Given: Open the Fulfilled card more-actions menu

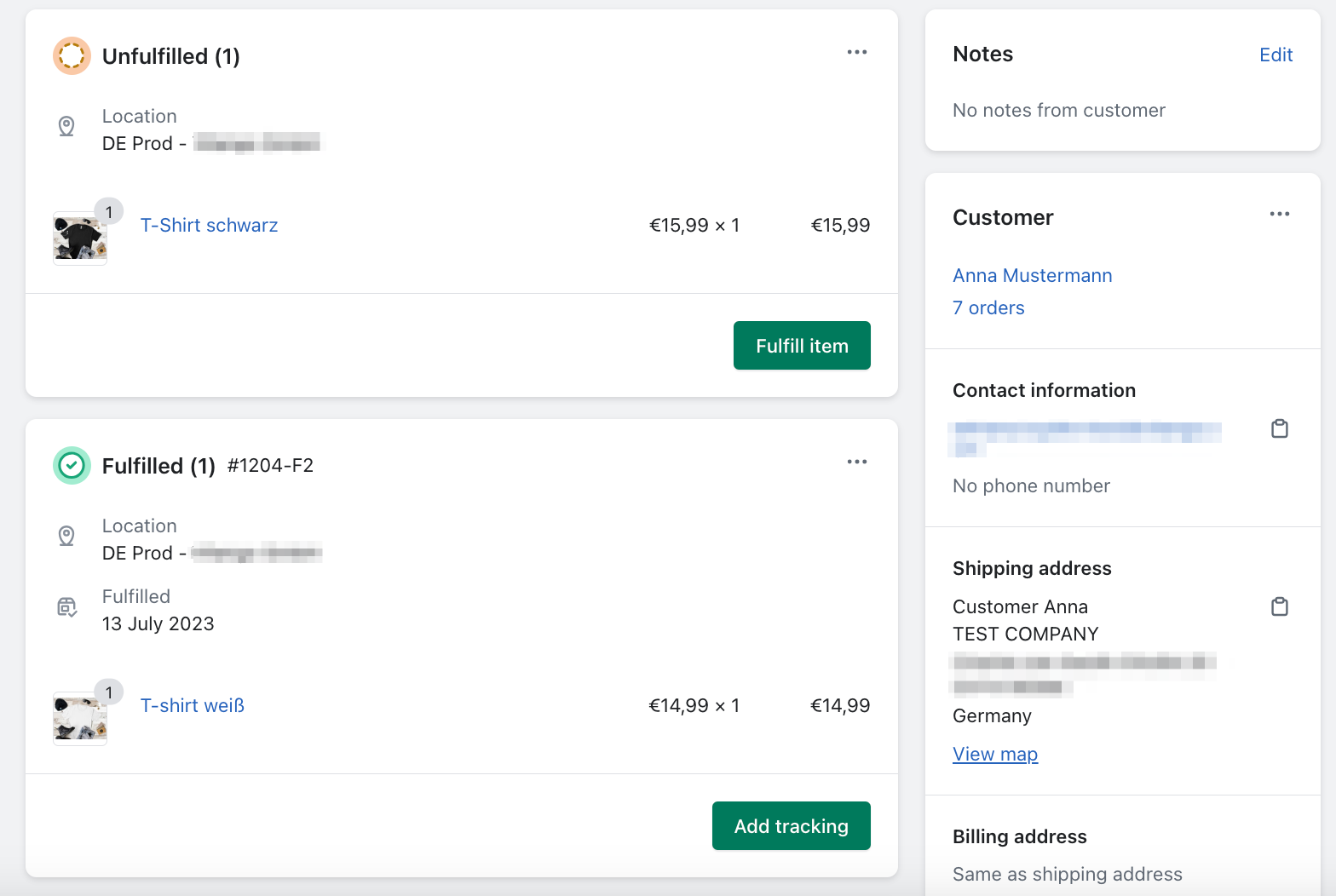Looking at the screenshot, I should pos(856,462).
